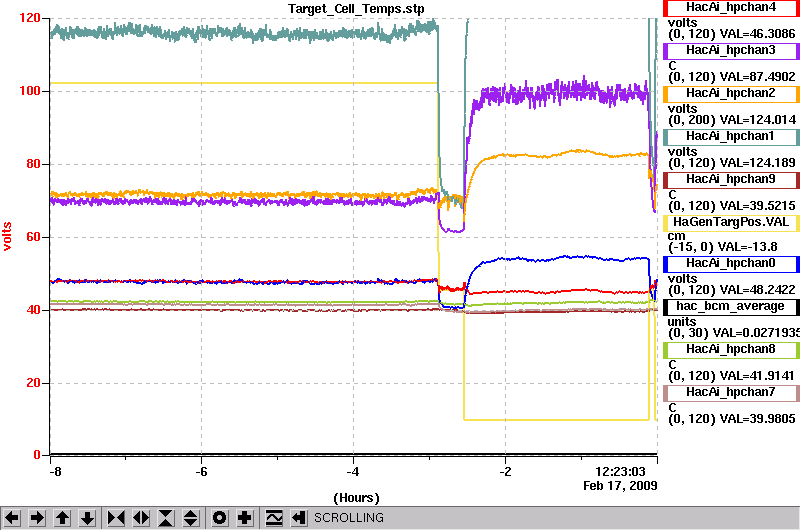Pan the plot left with the left arrow
The image size is (800, 530).
point(12,518)
